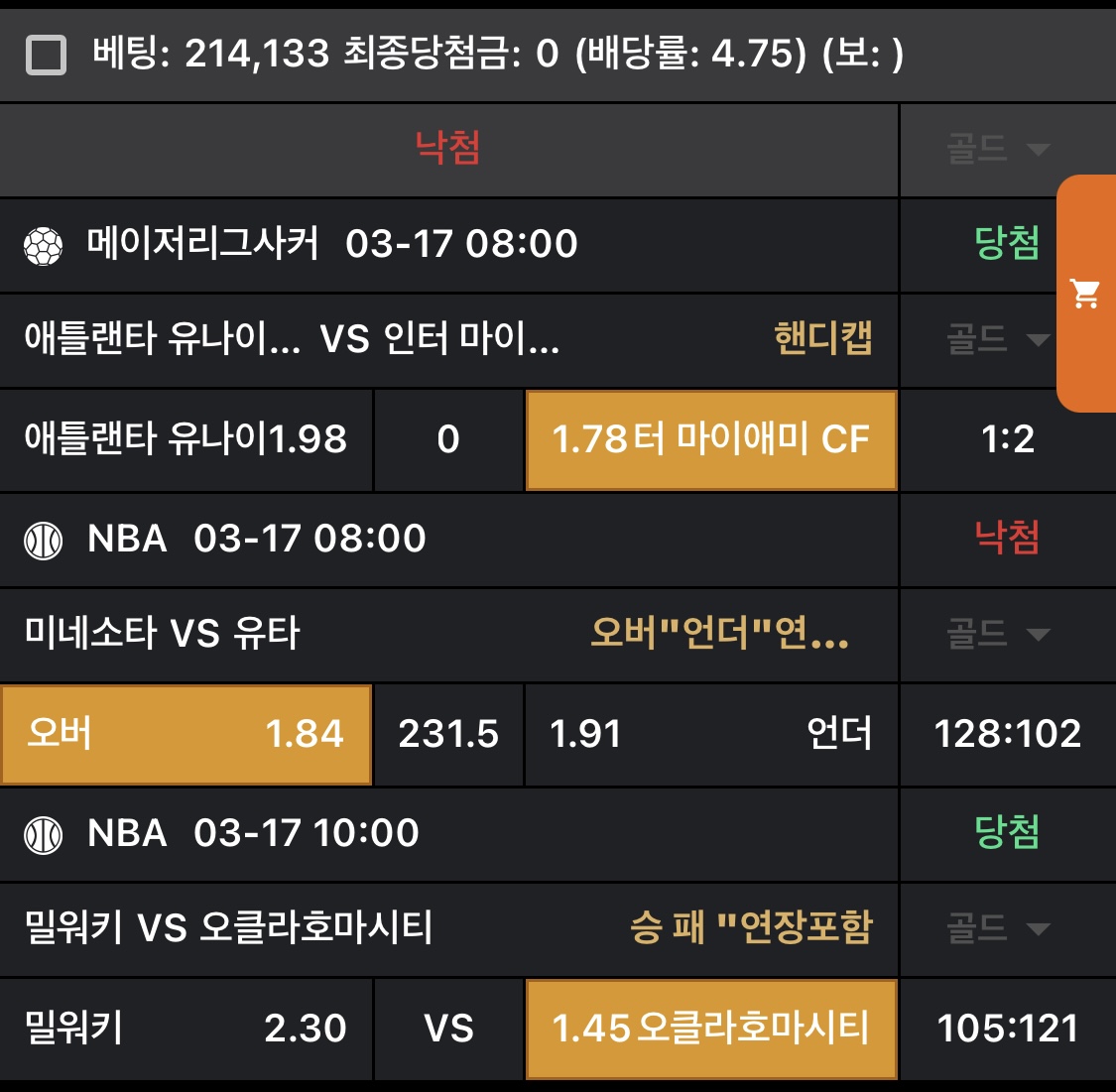This screenshot has width=1116, height=1092.
Task: Choose the 1.91 언더 odds cell
Action: (x=710, y=734)
